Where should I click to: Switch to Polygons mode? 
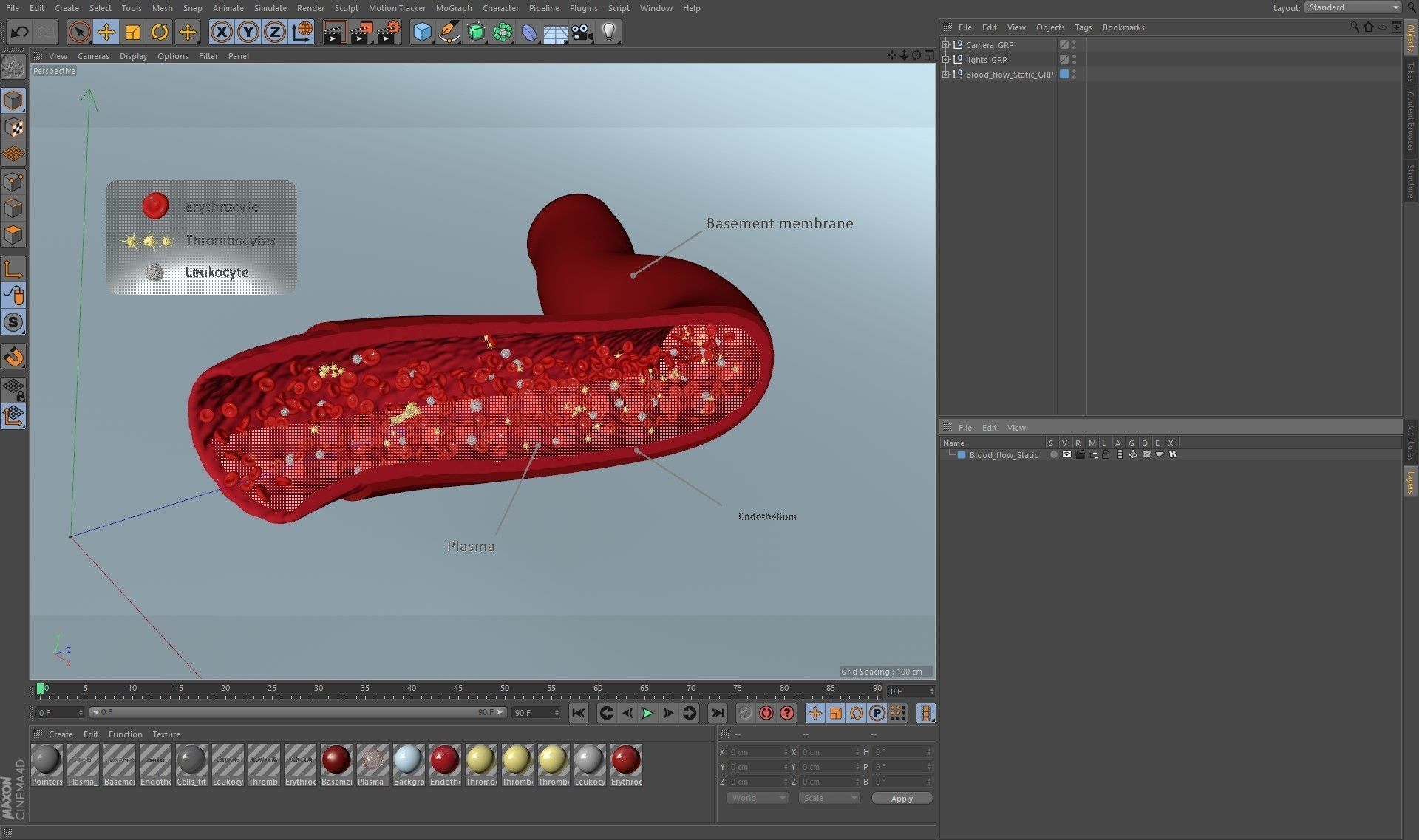point(13,236)
